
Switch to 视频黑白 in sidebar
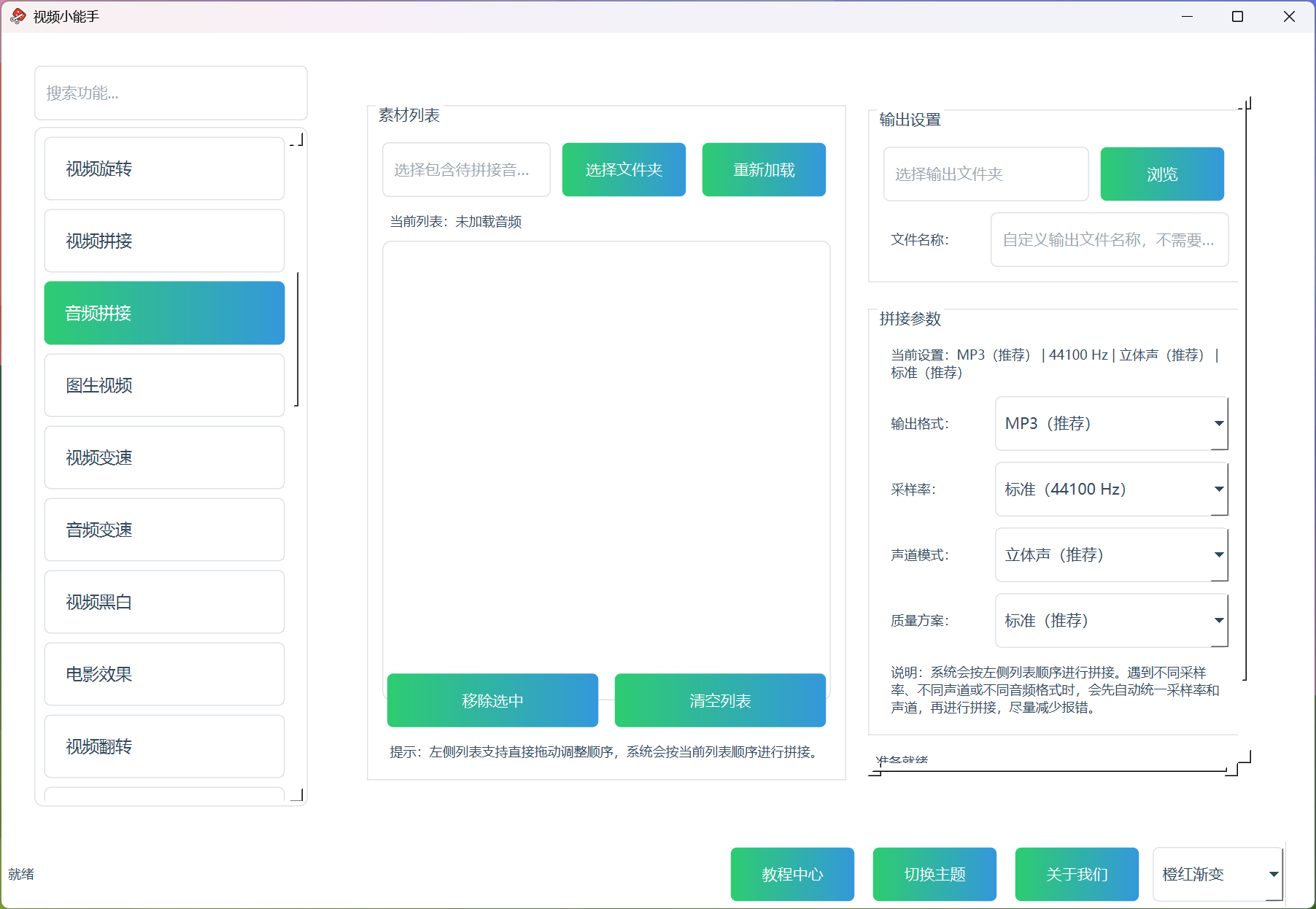pos(164,602)
